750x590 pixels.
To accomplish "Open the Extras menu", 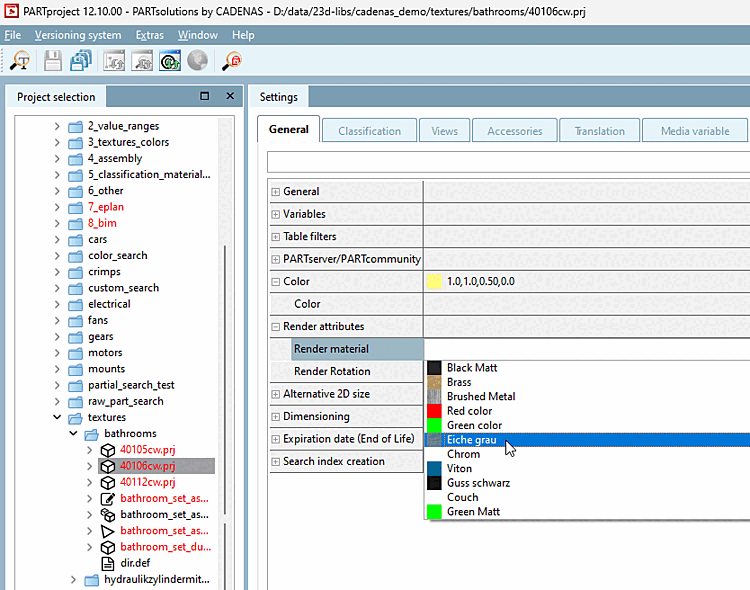I will pos(149,35).
